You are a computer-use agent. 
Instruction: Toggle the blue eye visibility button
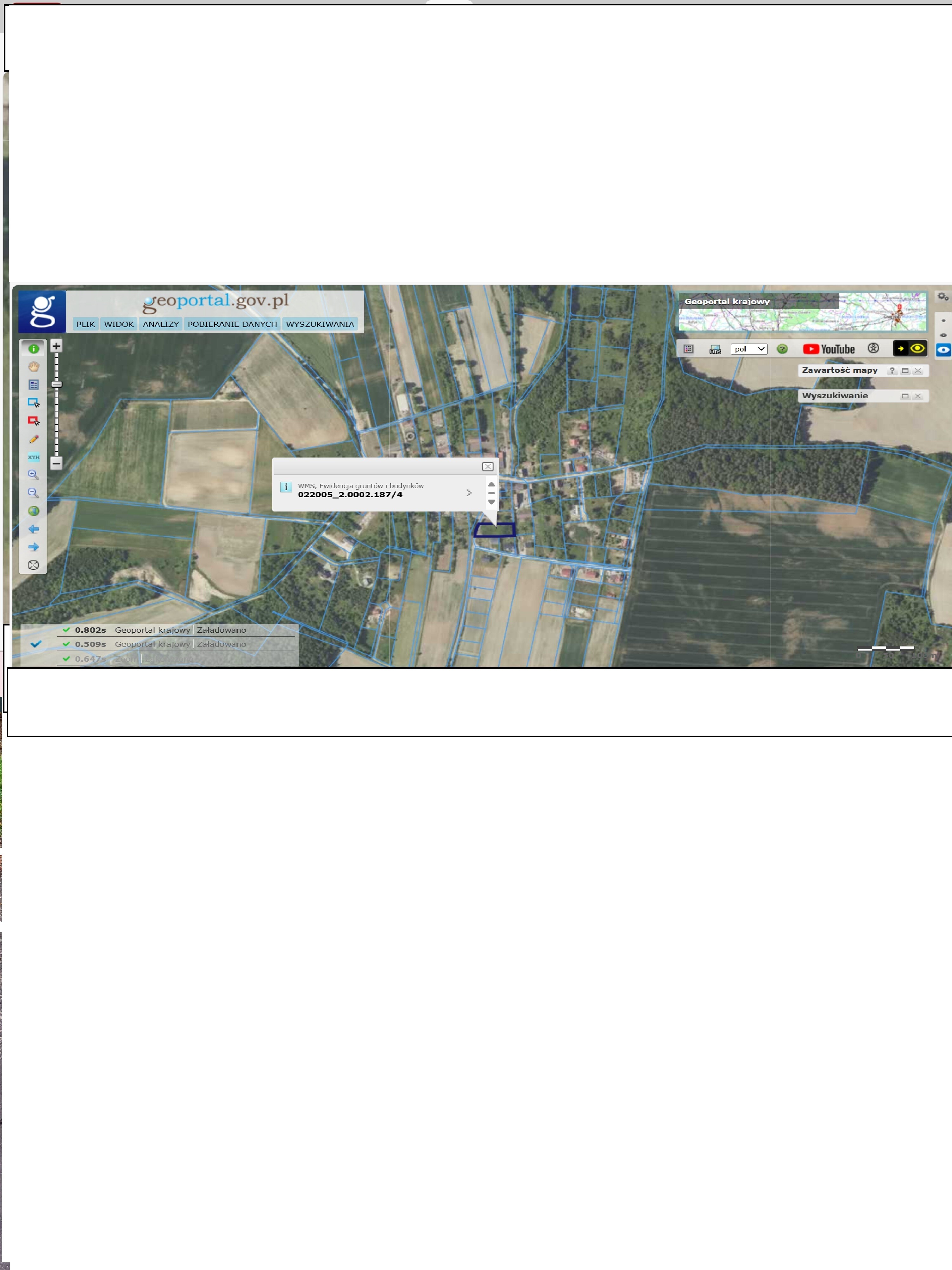943,350
